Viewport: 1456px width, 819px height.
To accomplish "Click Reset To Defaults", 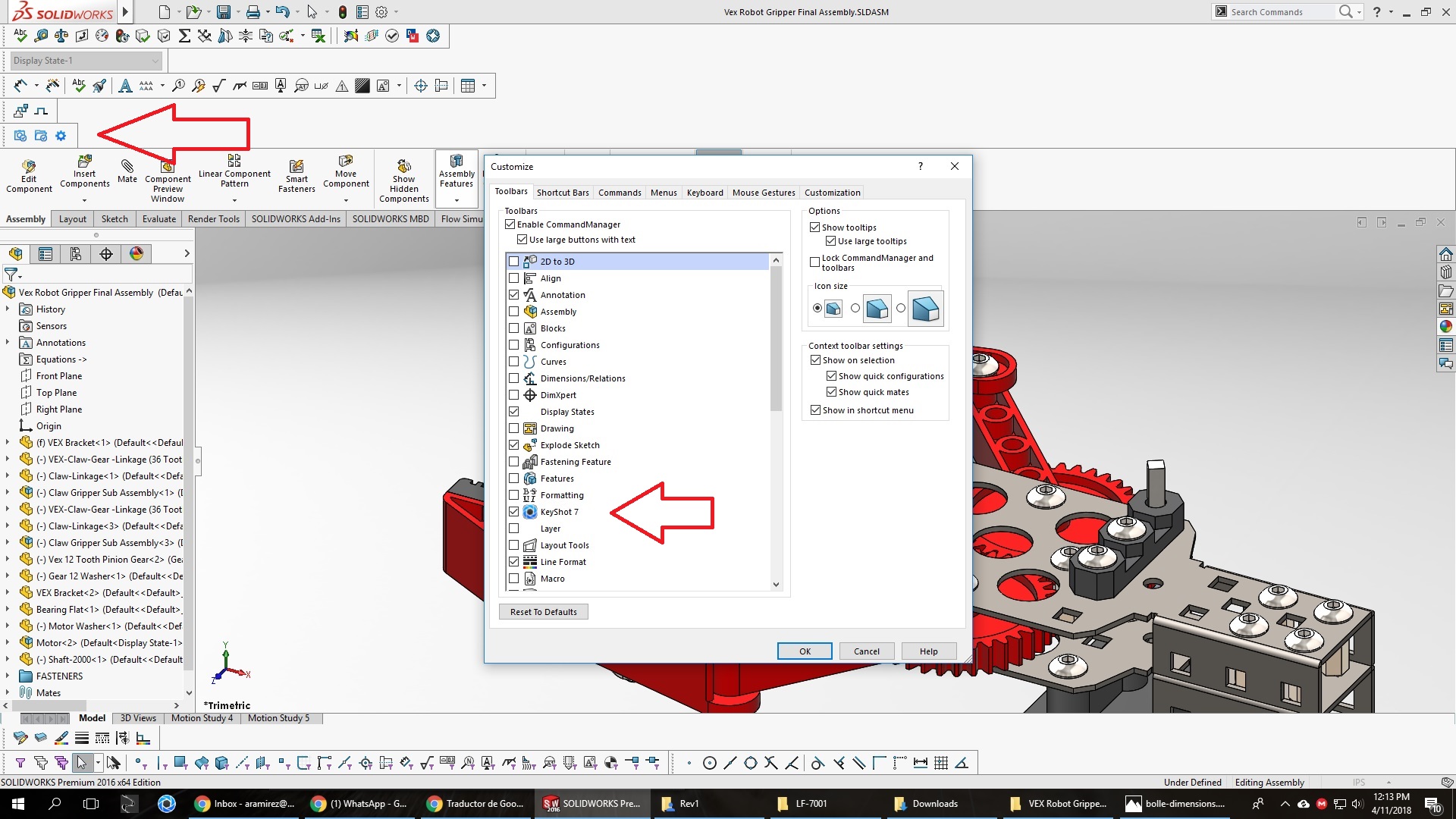I will [x=543, y=611].
